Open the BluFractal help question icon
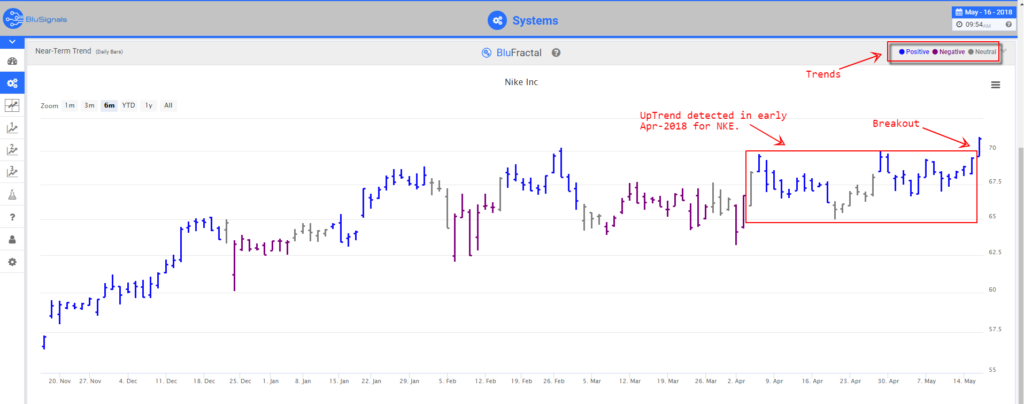Screen dimensions: 1024x404 (x=556, y=53)
